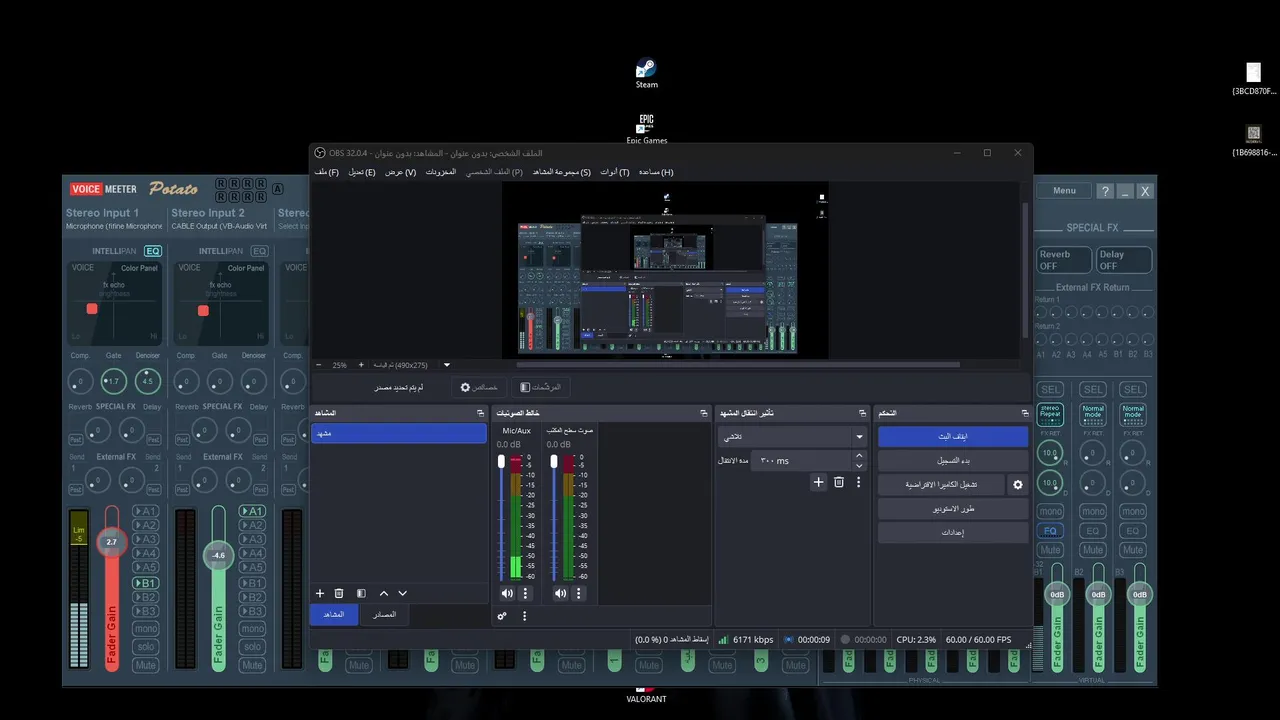
Task: Open the عرض (V) menu in OBS
Action: coord(401,172)
